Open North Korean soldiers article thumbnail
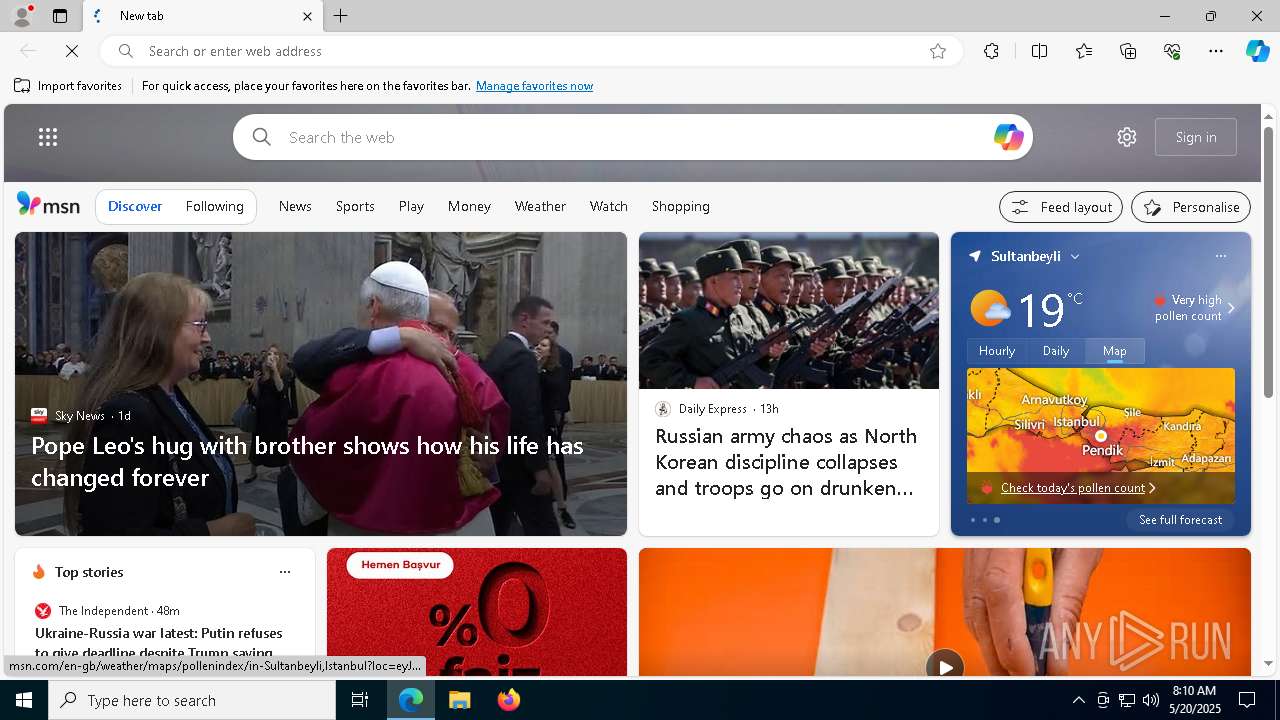The height and width of the screenshot is (720, 1280). (789, 311)
